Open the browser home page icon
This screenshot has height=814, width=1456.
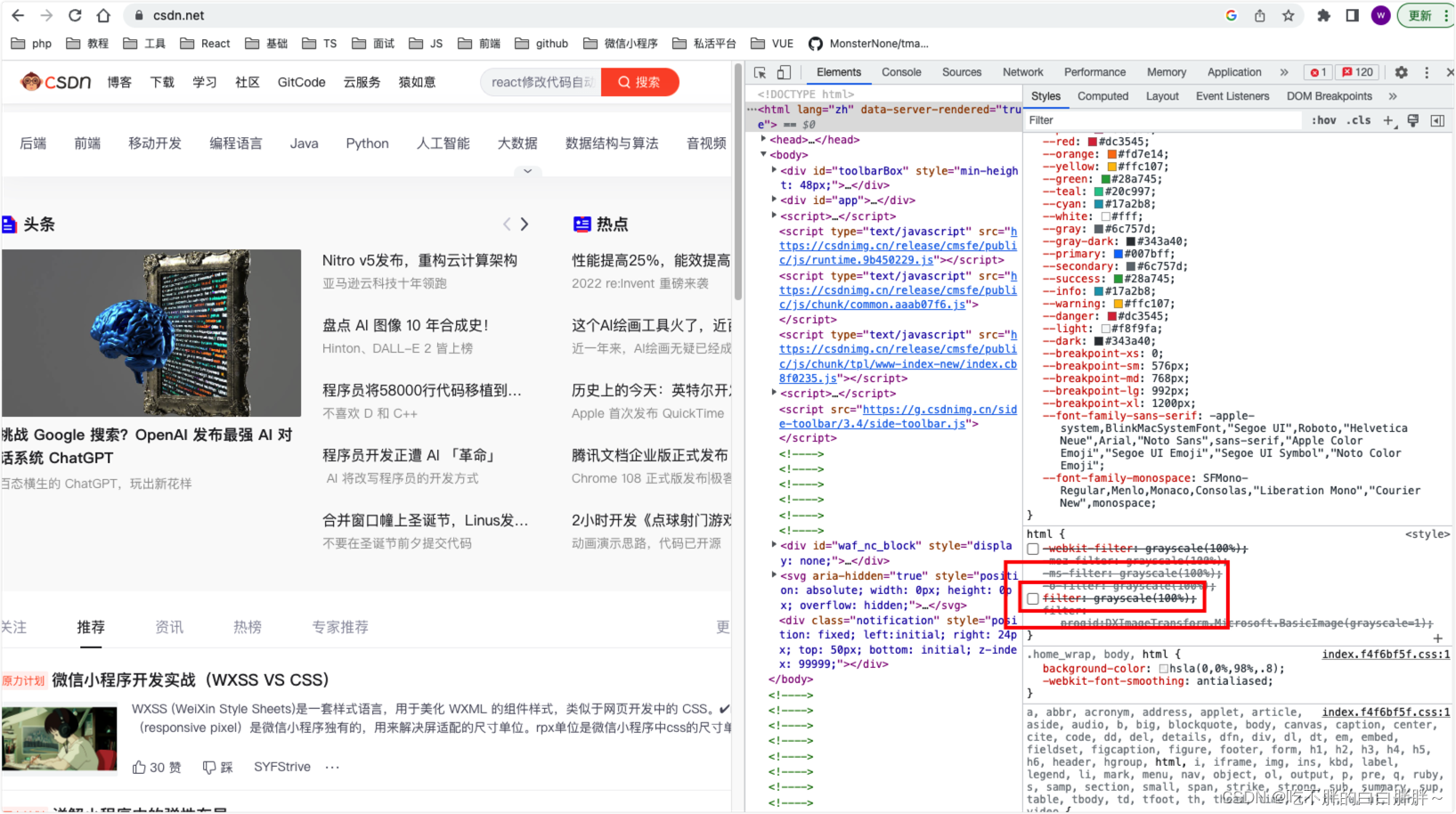(103, 15)
